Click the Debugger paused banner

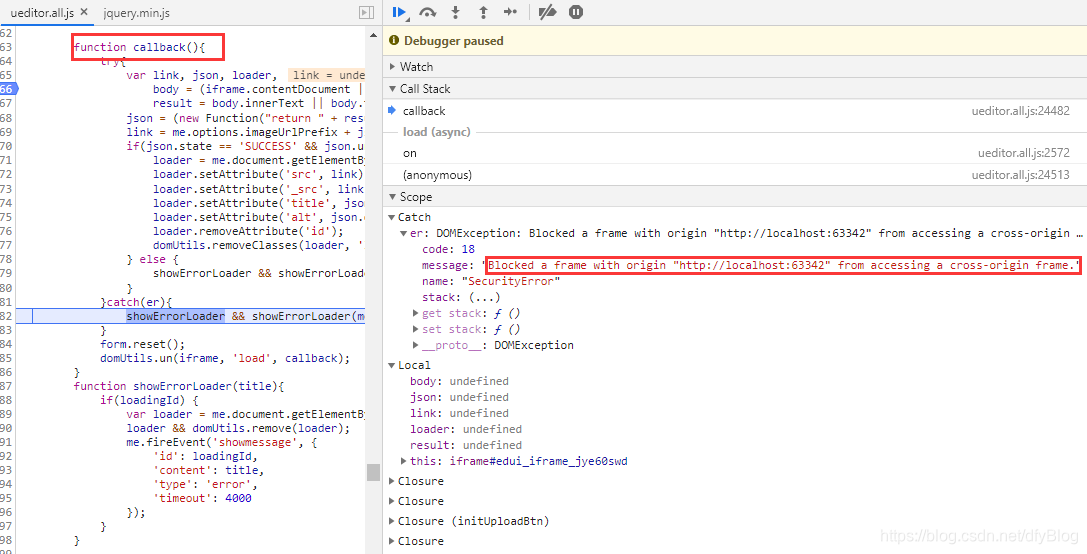735,41
